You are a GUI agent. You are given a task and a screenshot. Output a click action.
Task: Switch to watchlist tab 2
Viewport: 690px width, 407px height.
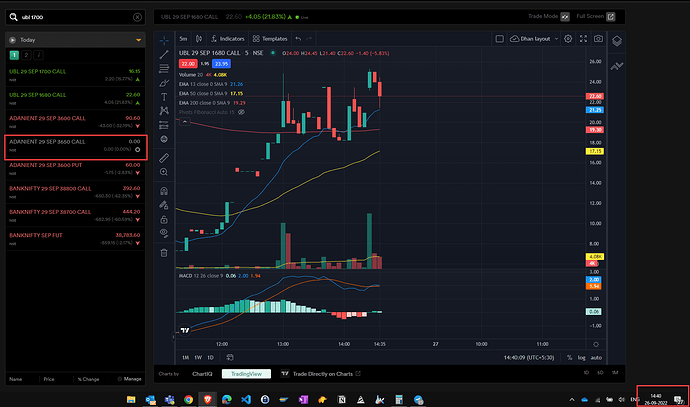(26, 55)
